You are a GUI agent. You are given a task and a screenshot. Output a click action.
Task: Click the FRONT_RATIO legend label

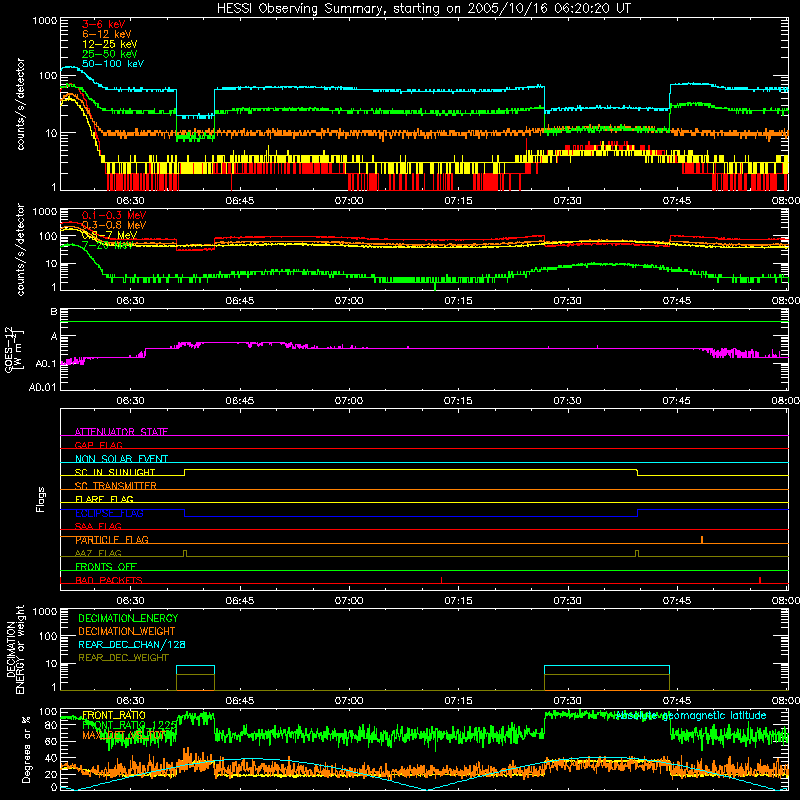[114, 715]
